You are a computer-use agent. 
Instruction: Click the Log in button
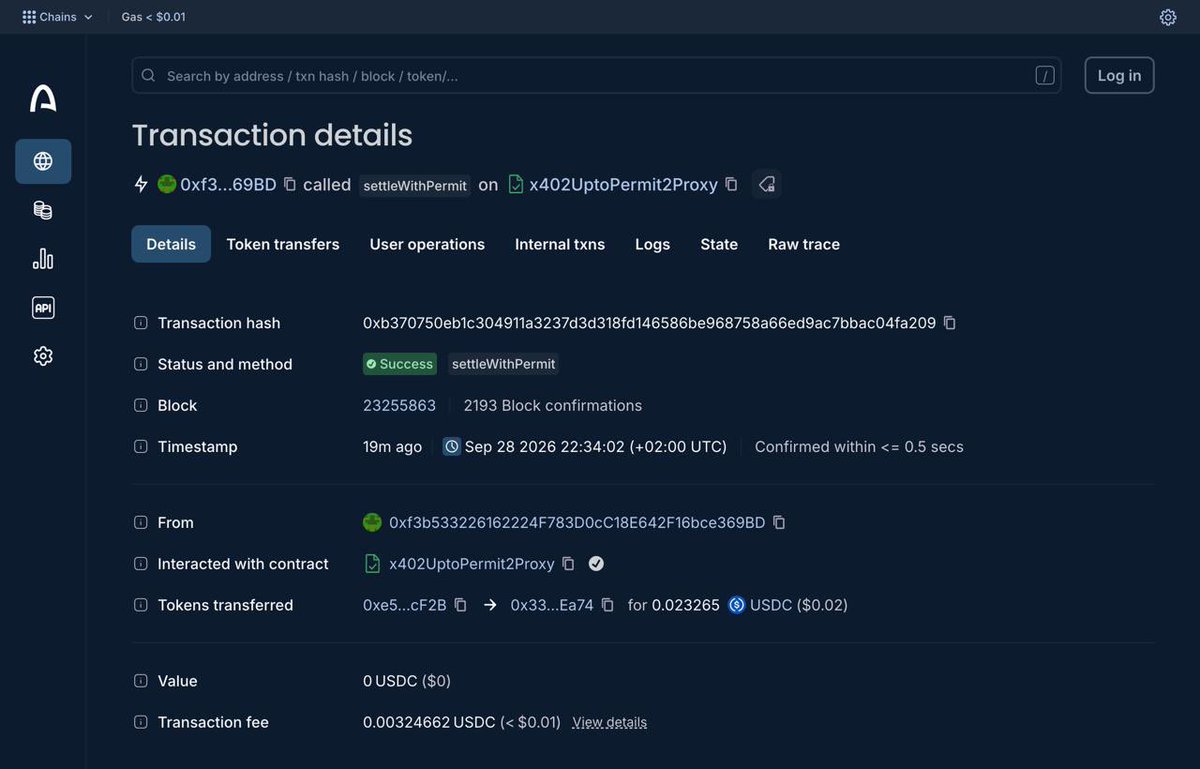(1119, 75)
